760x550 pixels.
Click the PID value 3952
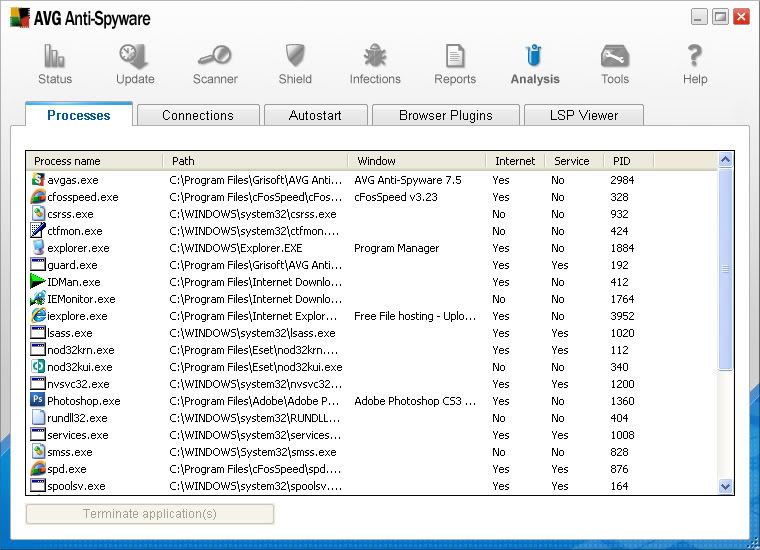(x=622, y=316)
